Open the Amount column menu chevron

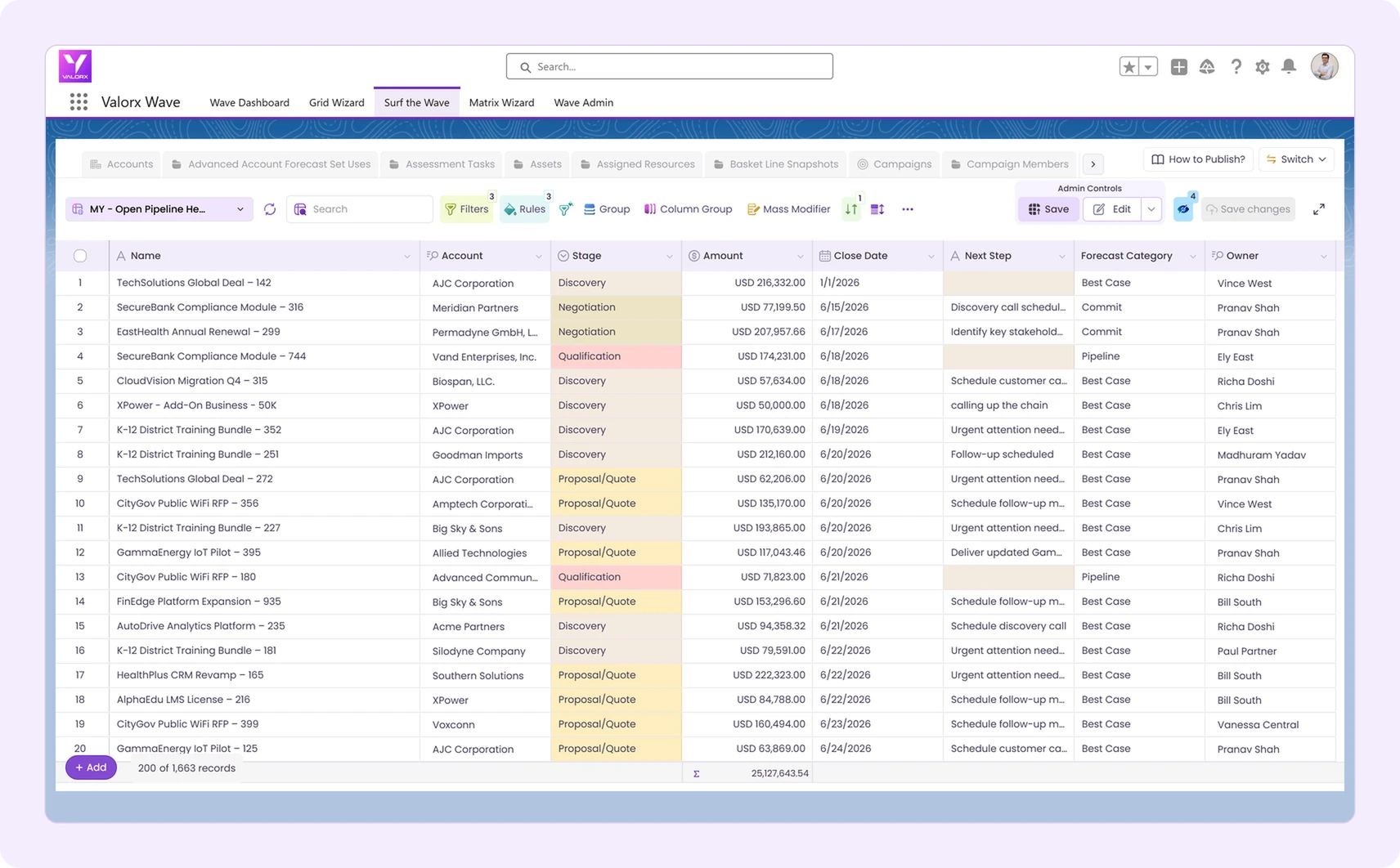[x=801, y=257]
